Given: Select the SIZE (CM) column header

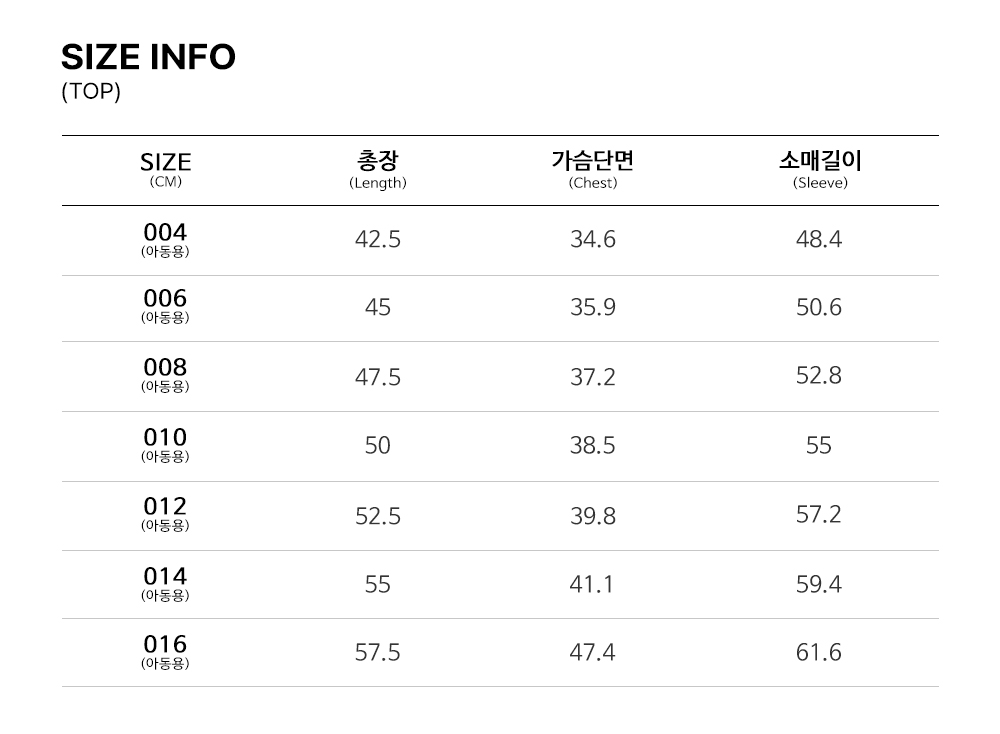Looking at the screenshot, I should tap(165, 168).
